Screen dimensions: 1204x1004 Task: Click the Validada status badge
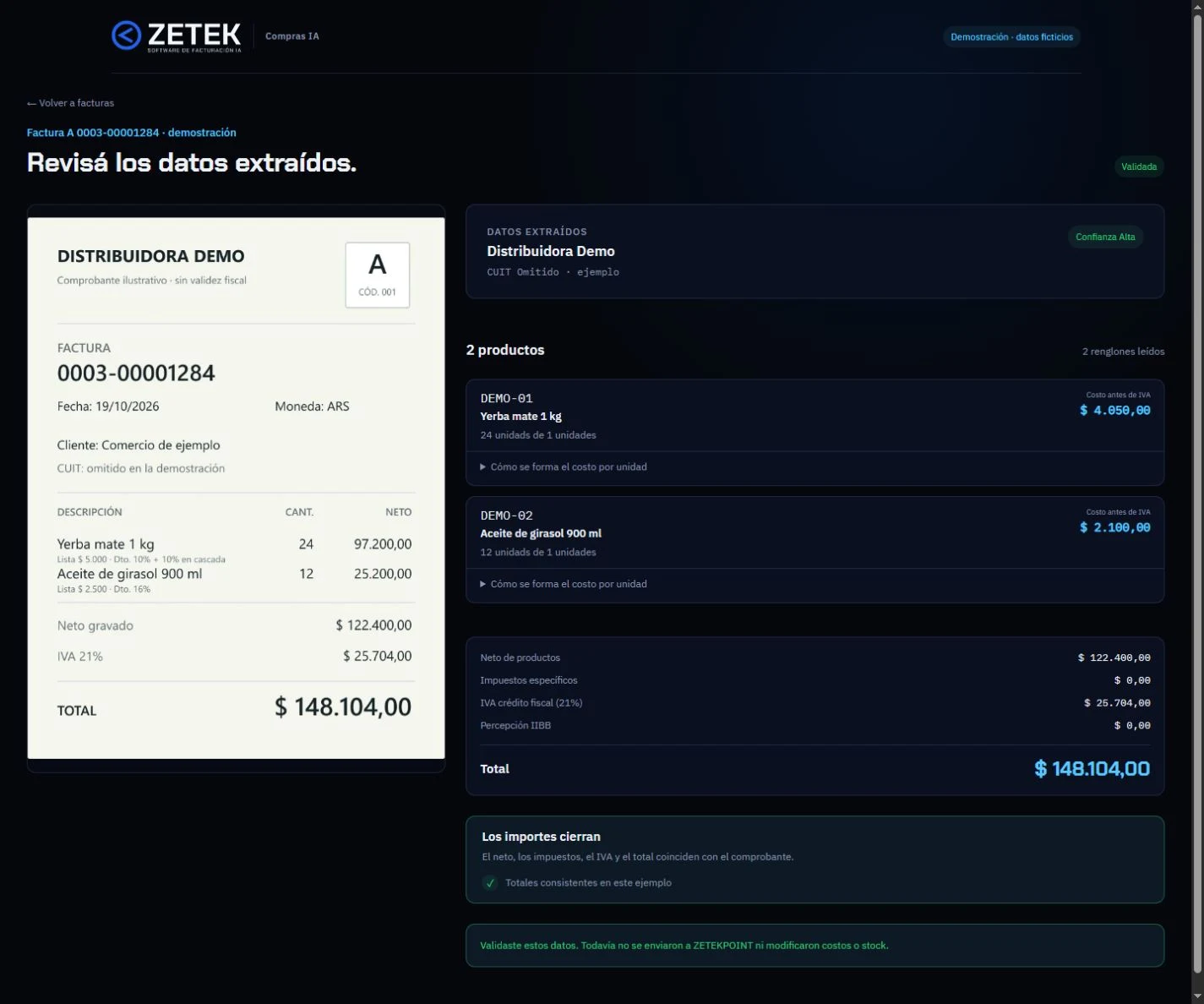1139,166
